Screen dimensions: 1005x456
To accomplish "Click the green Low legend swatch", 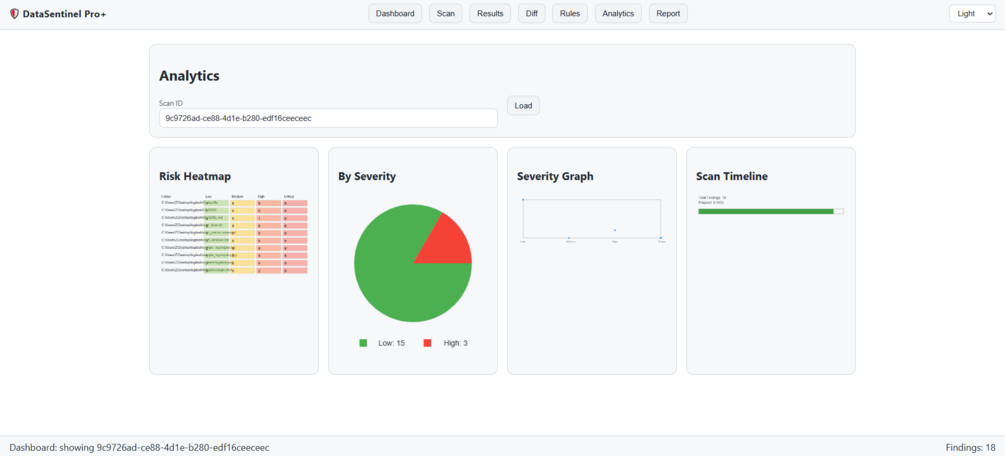I will point(363,343).
